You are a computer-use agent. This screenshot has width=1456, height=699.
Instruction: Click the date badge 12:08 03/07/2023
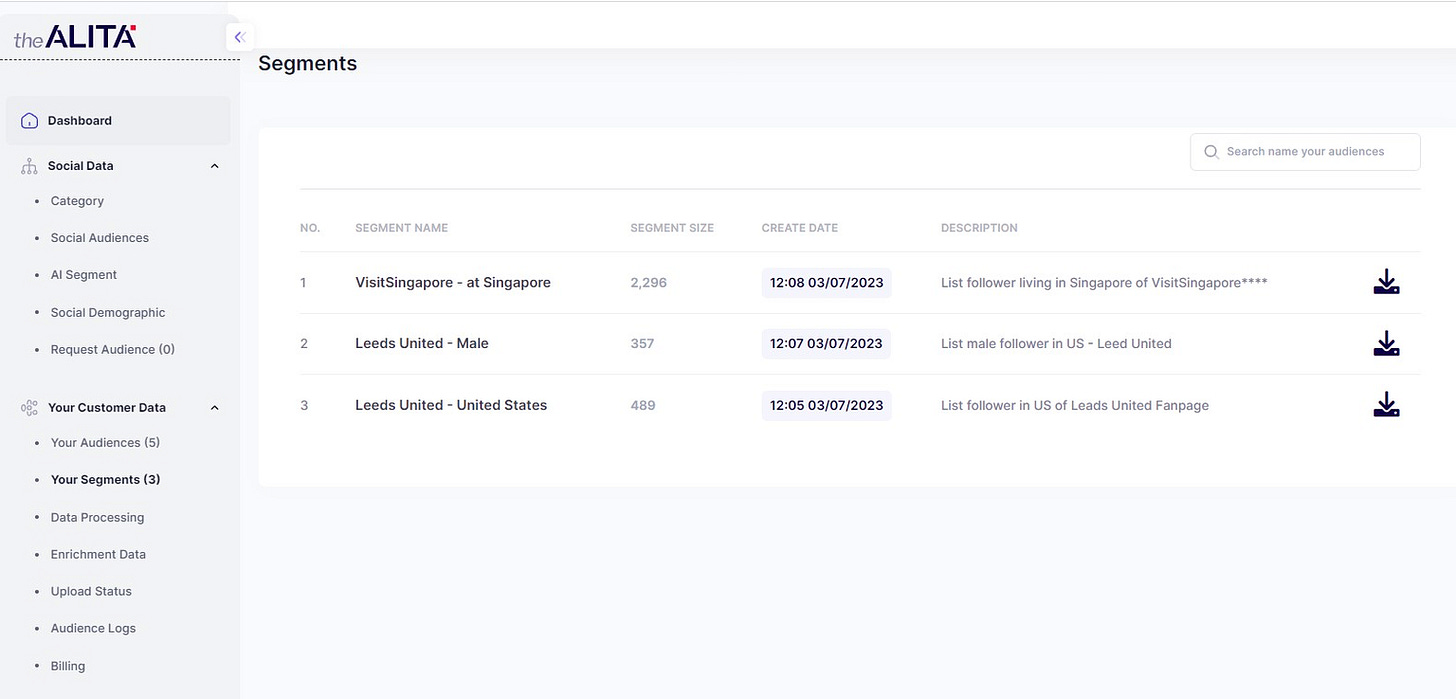click(826, 283)
